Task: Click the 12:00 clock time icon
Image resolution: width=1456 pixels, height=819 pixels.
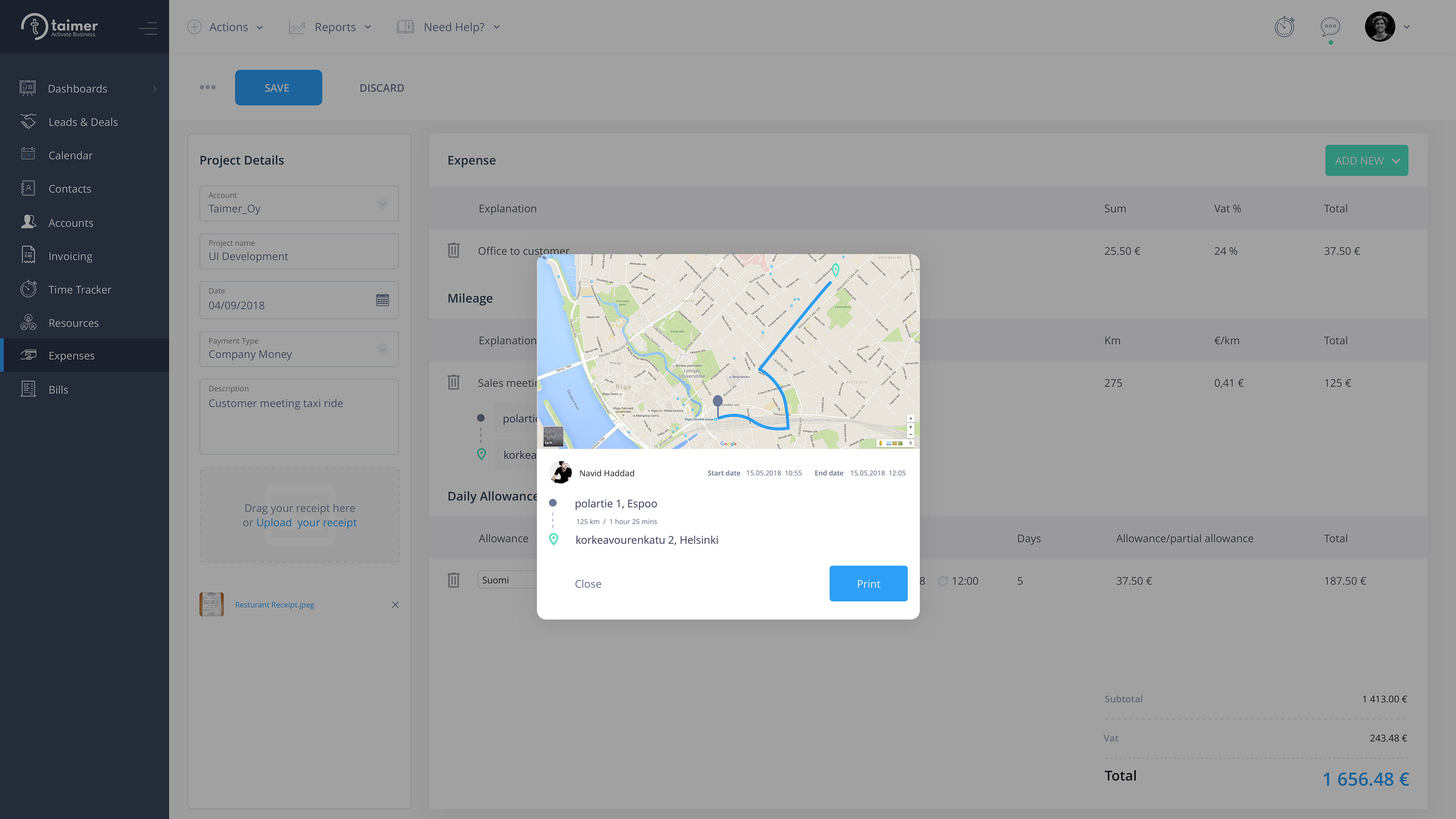Action: click(x=942, y=581)
